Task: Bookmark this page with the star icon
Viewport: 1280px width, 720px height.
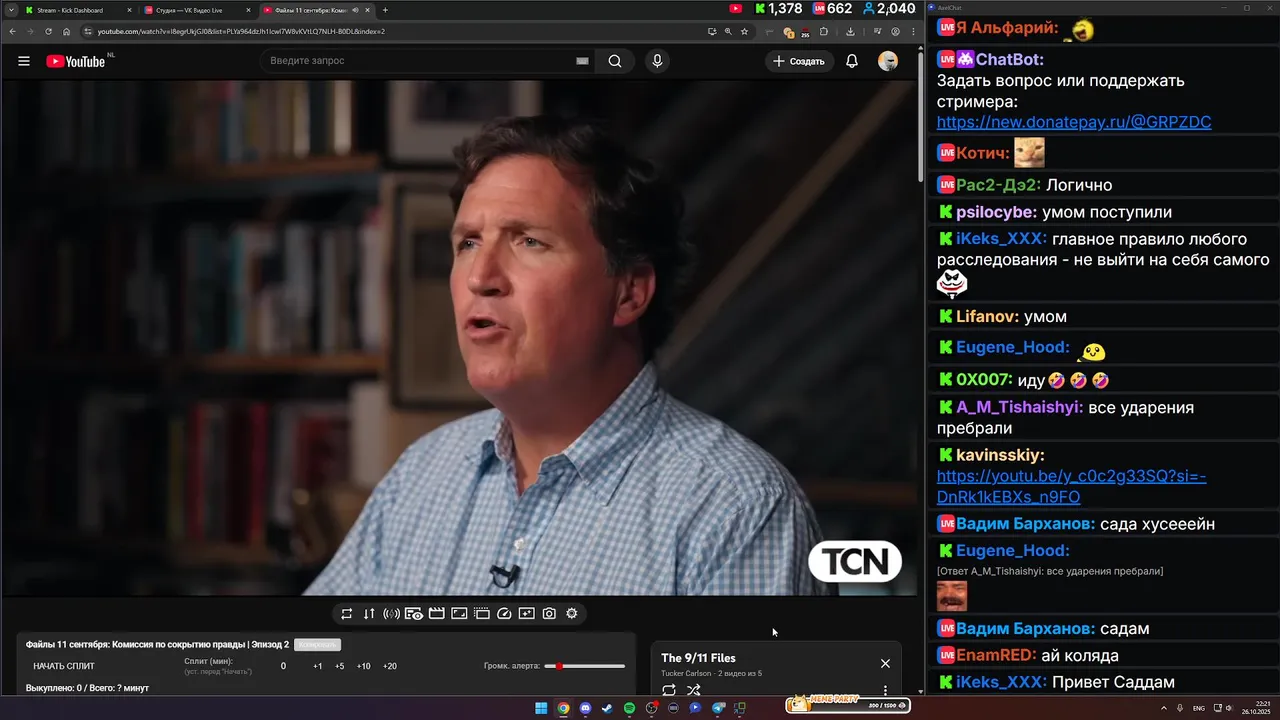Action: click(744, 31)
